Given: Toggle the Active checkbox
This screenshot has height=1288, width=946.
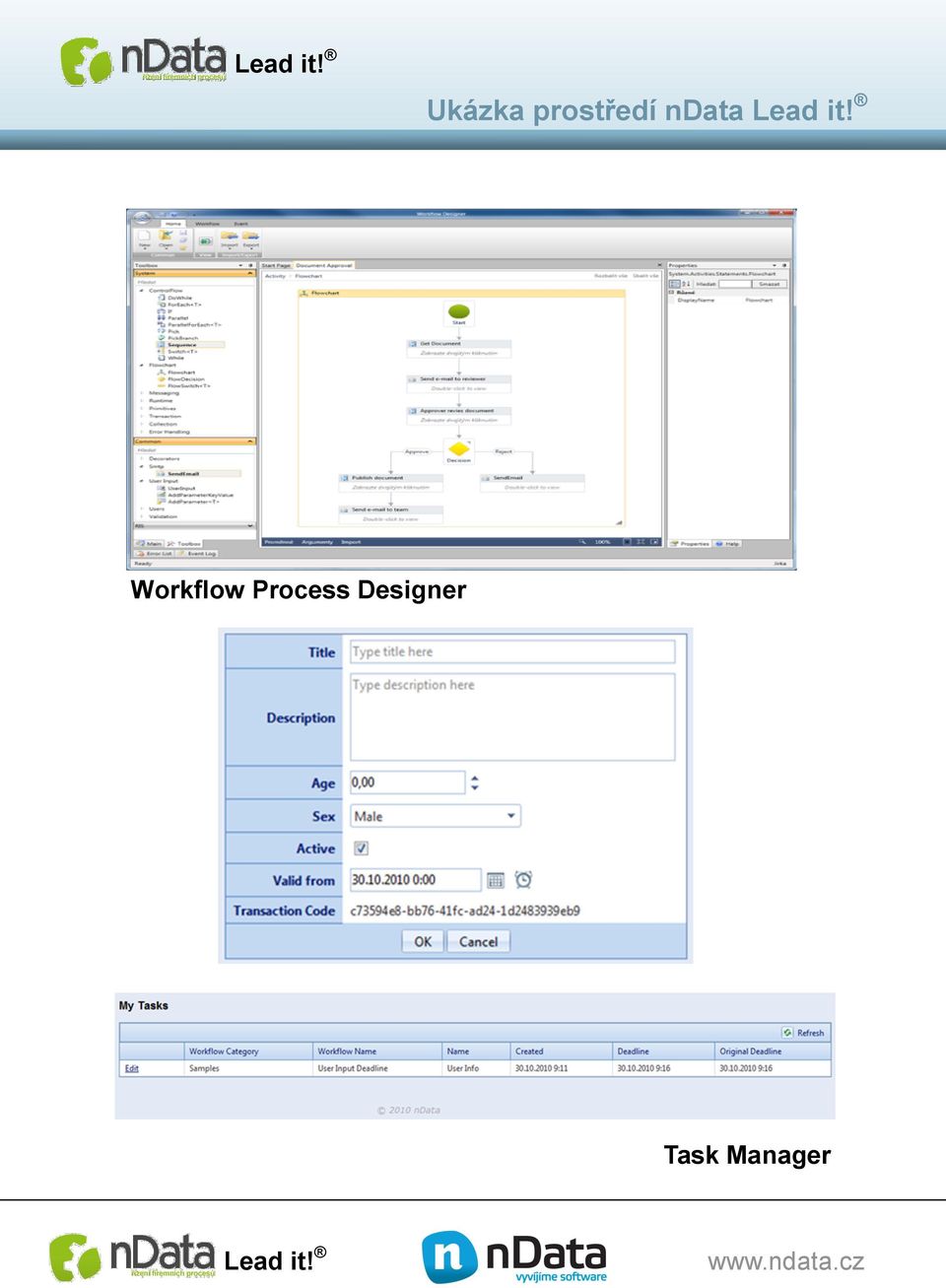Looking at the screenshot, I should coord(361,848).
